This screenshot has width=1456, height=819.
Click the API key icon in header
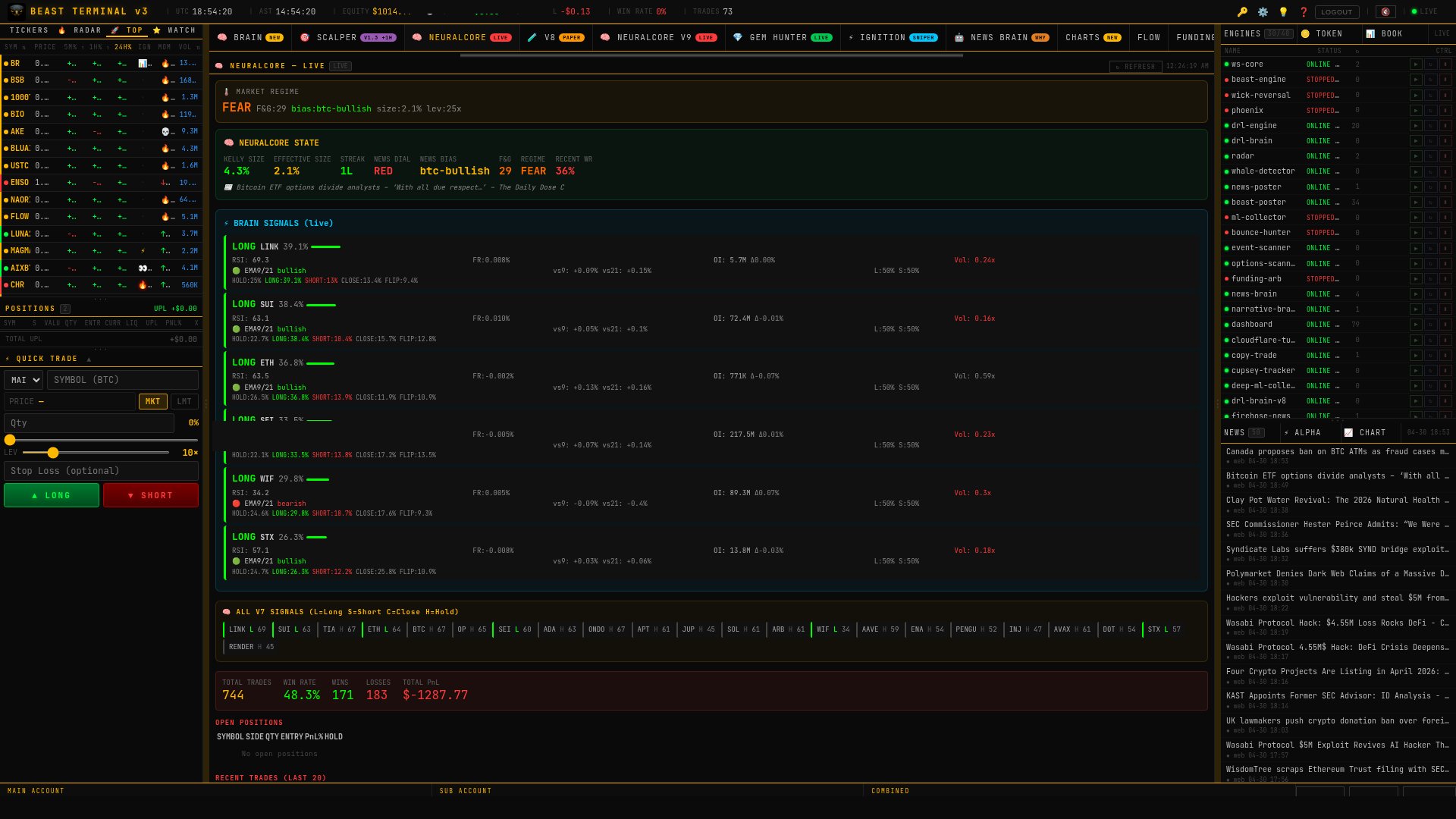[1242, 12]
